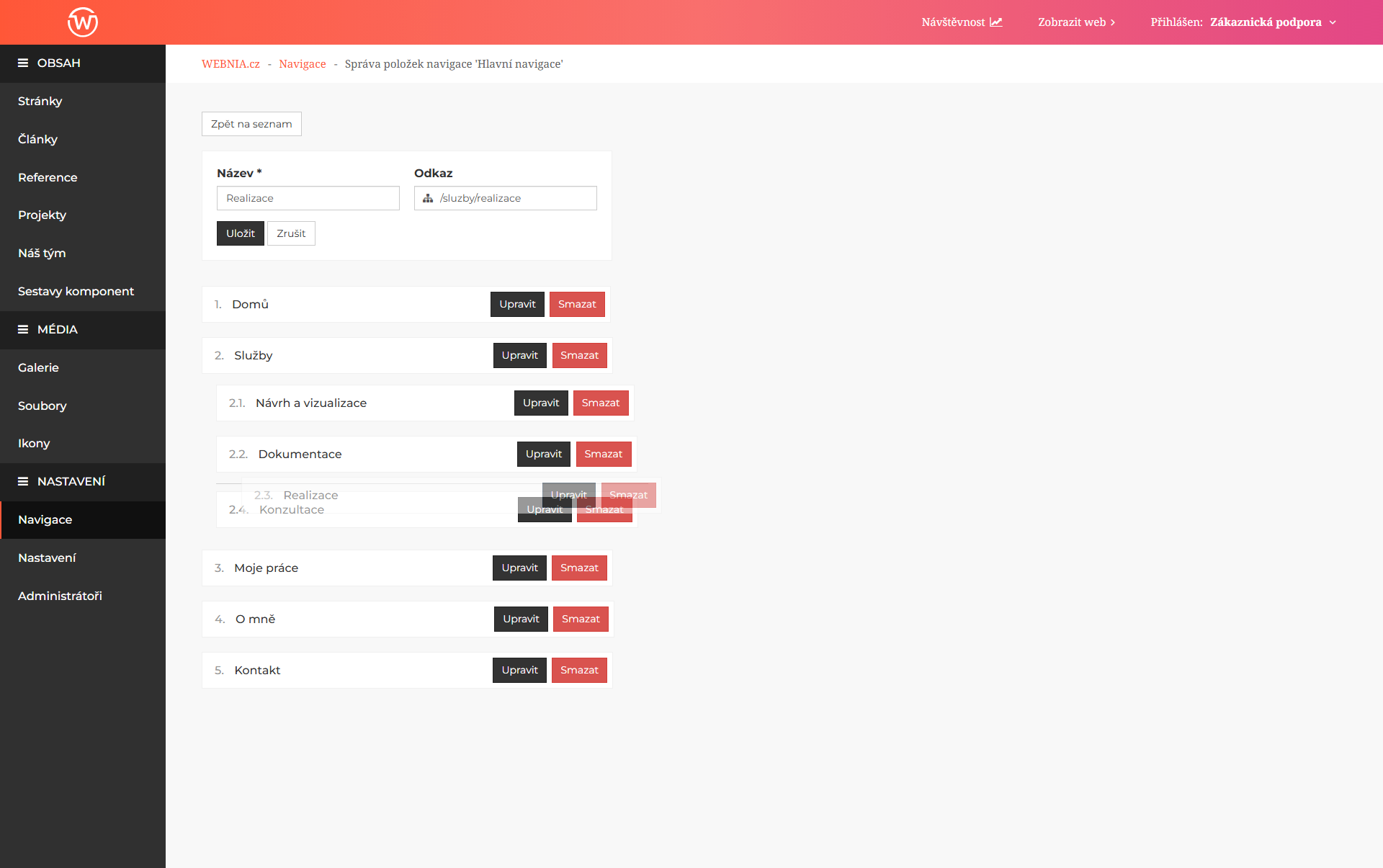Image resolution: width=1383 pixels, height=868 pixels.
Task: Click Smazat for Kontakt
Action: pos(580,670)
